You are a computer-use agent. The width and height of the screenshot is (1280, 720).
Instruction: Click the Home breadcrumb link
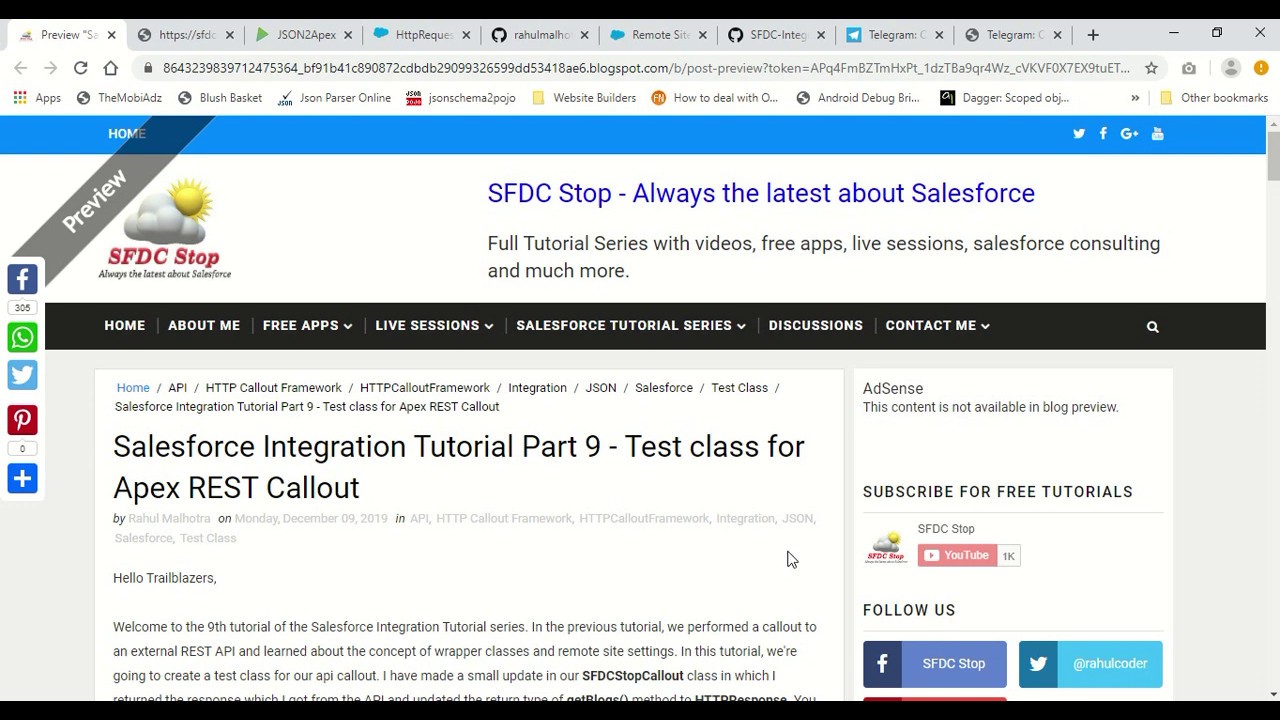[x=133, y=388]
